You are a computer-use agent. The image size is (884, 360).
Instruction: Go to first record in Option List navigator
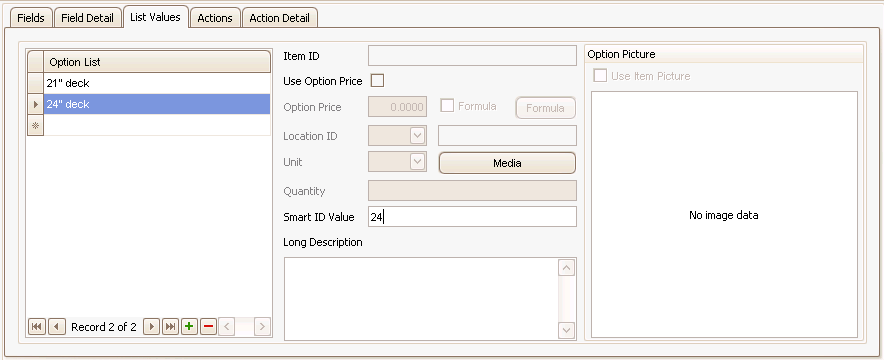click(x=37, y=327)
